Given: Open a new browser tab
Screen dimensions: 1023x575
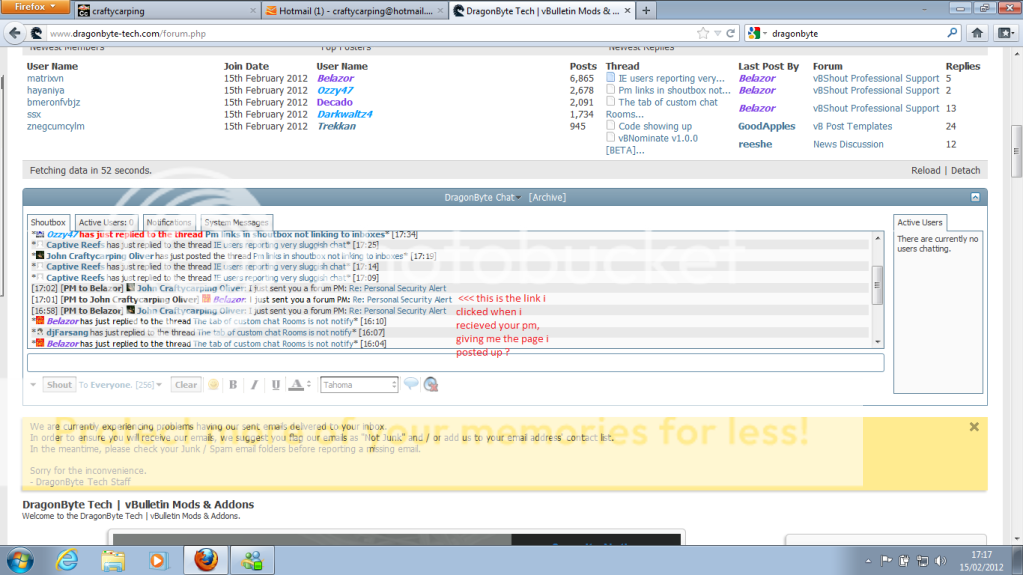Looking at the screenshot, I should [646, 10].
